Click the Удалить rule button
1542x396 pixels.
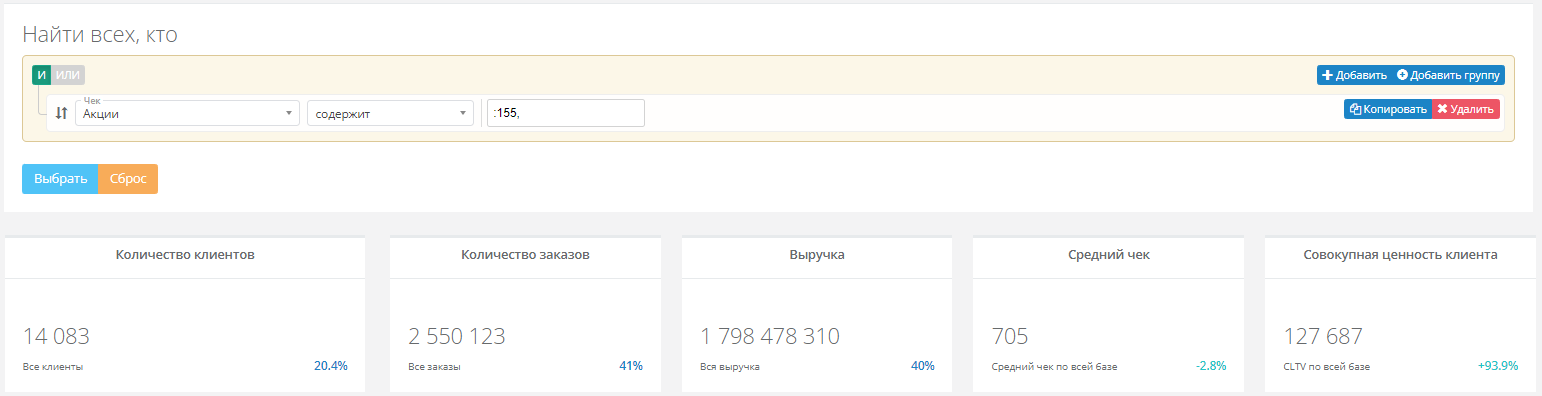click(1465, 110)
